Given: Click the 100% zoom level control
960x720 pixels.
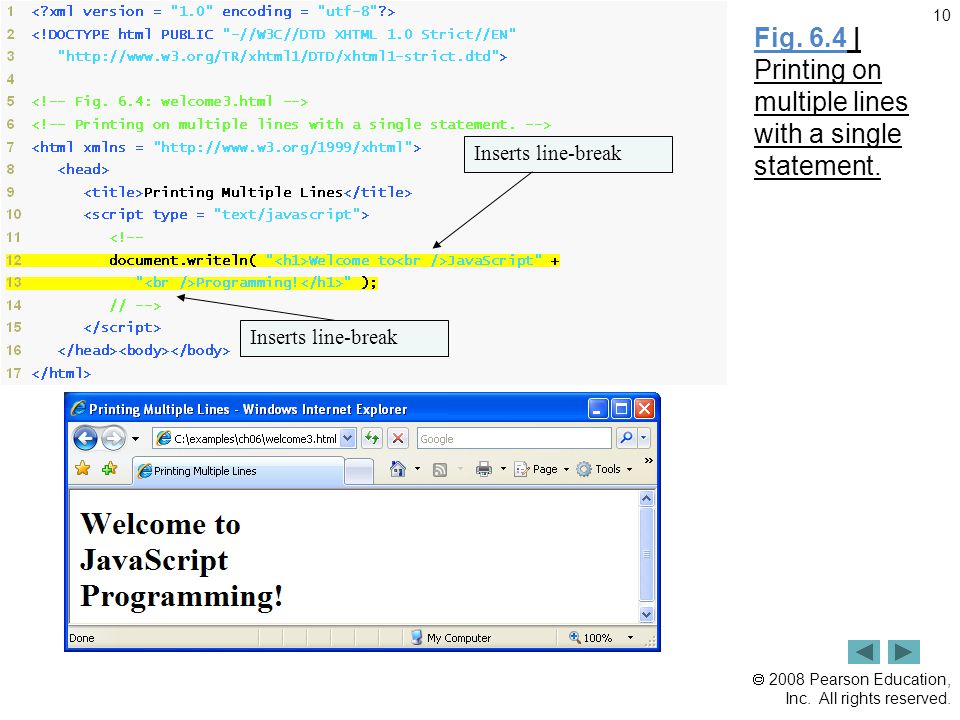Looking at the screenshot, I should tap(591, 637).
